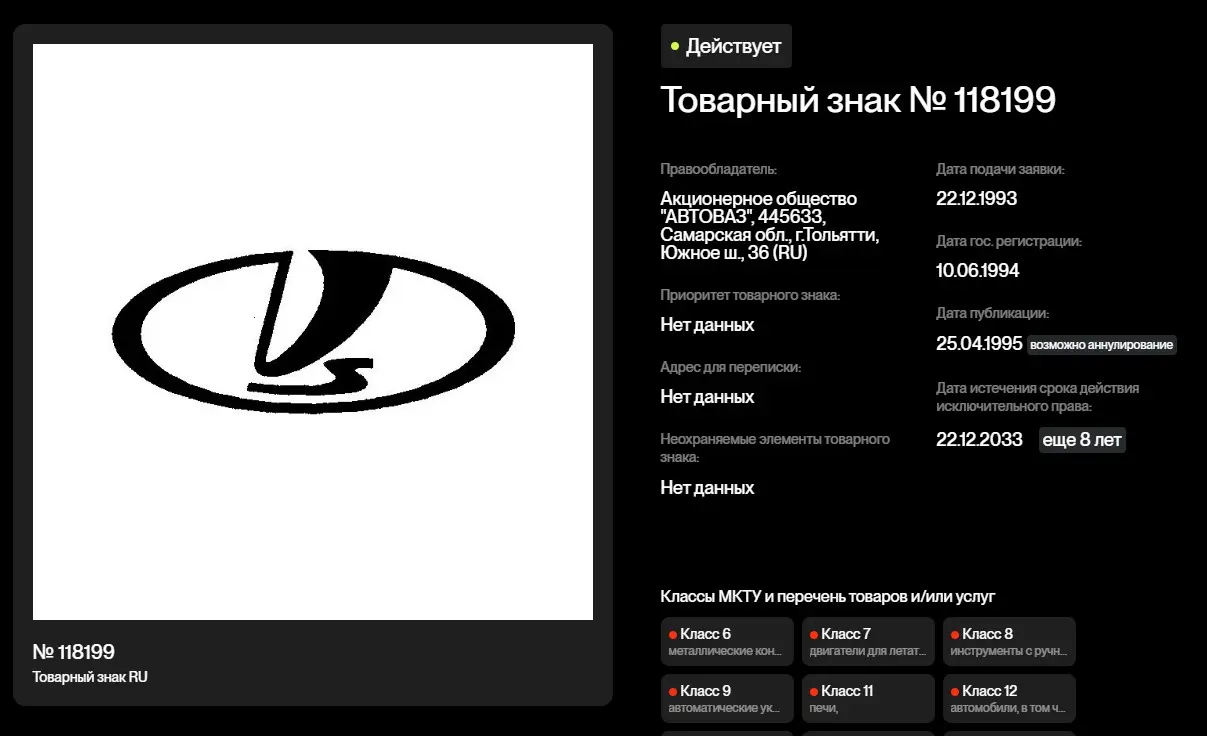Click the rights holder АВТОВАЗ address text
This screenshot has height=736, width=1207.
tap(769, 226)
